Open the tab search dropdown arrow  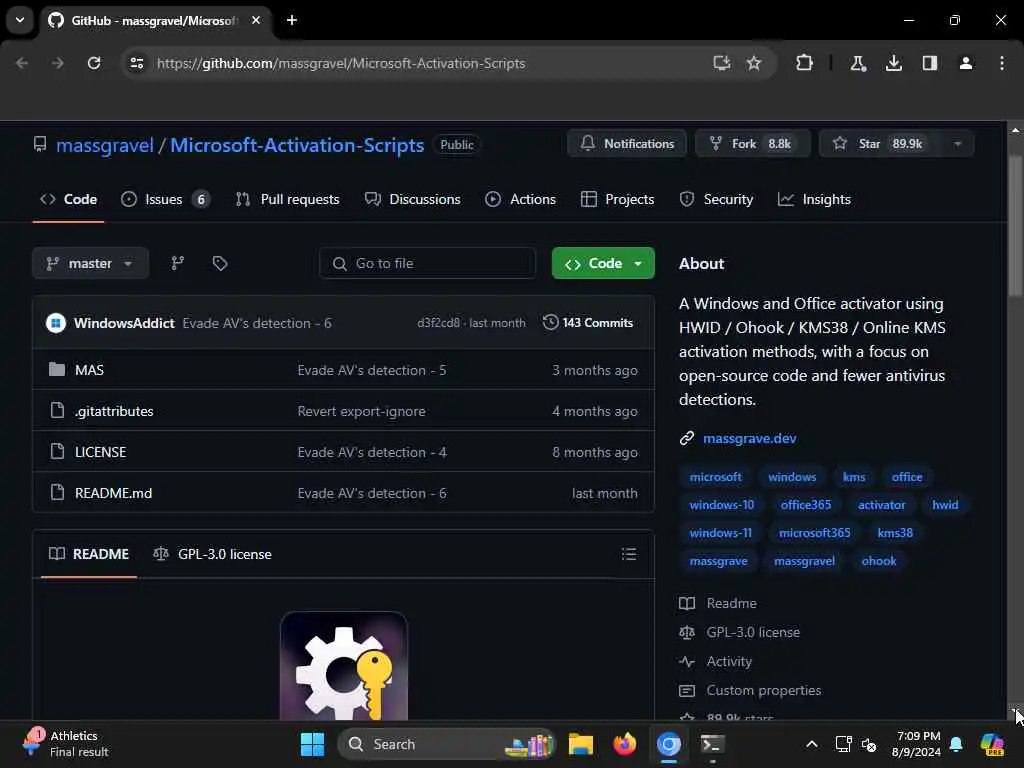[x=20, y=20]
